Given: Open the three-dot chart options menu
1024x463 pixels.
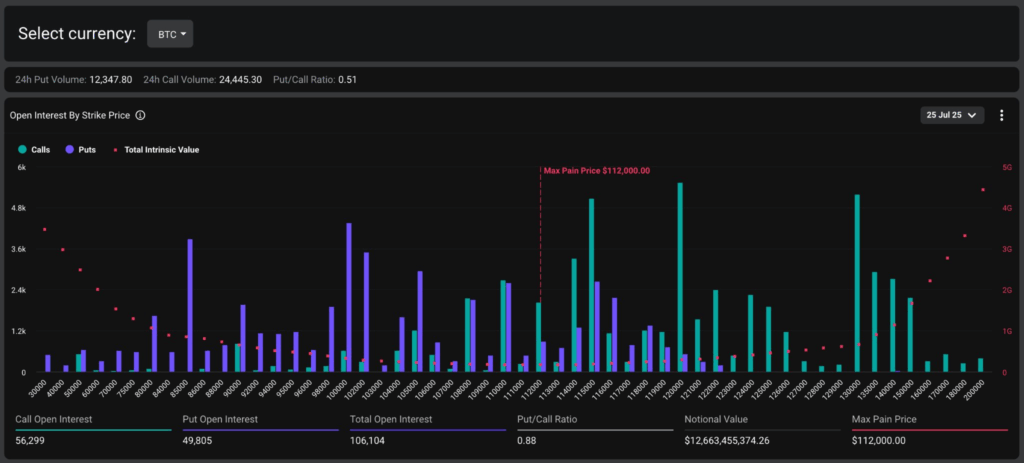Looking at the screenshot, I should pos(1001,116).
